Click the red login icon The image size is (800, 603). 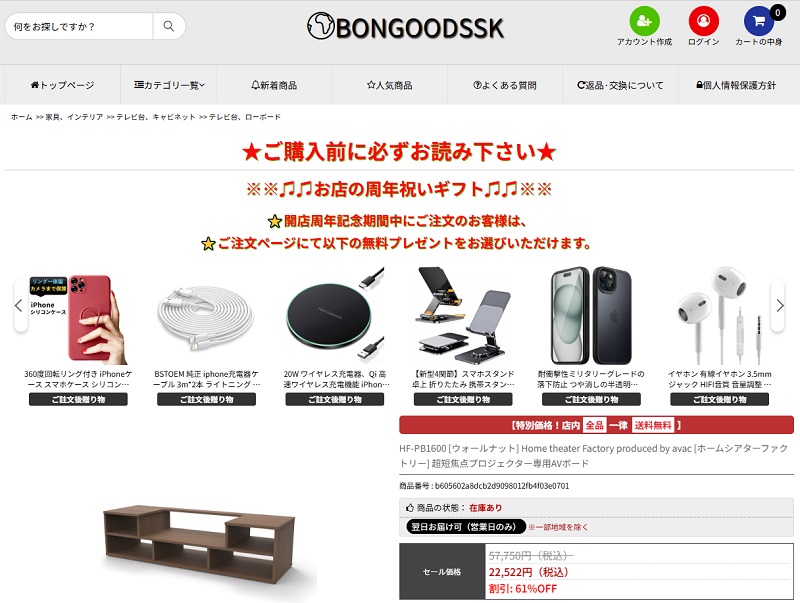[704, 21]
